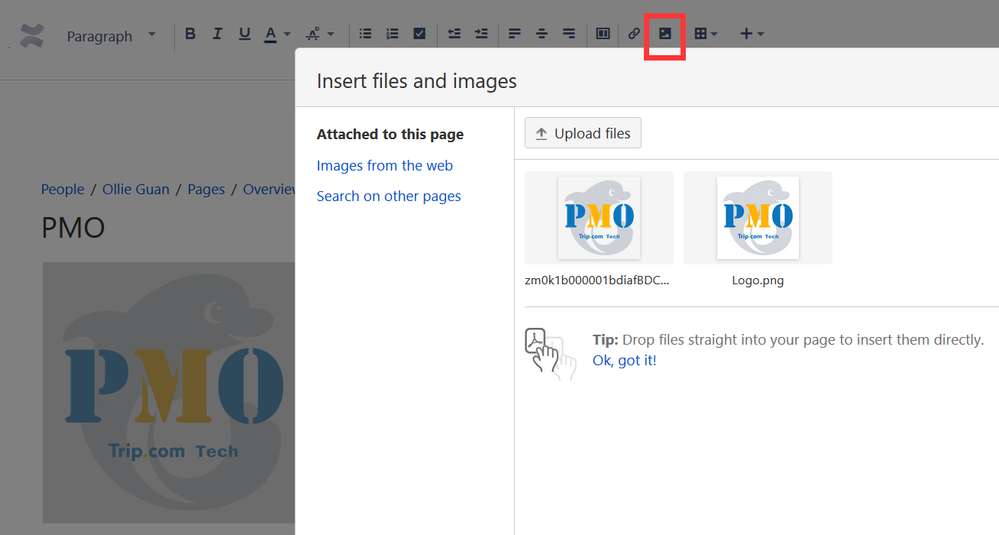Select the Logo.png thumbnail
The width and height of the screenshot is (999, 535).
[758, 218]
